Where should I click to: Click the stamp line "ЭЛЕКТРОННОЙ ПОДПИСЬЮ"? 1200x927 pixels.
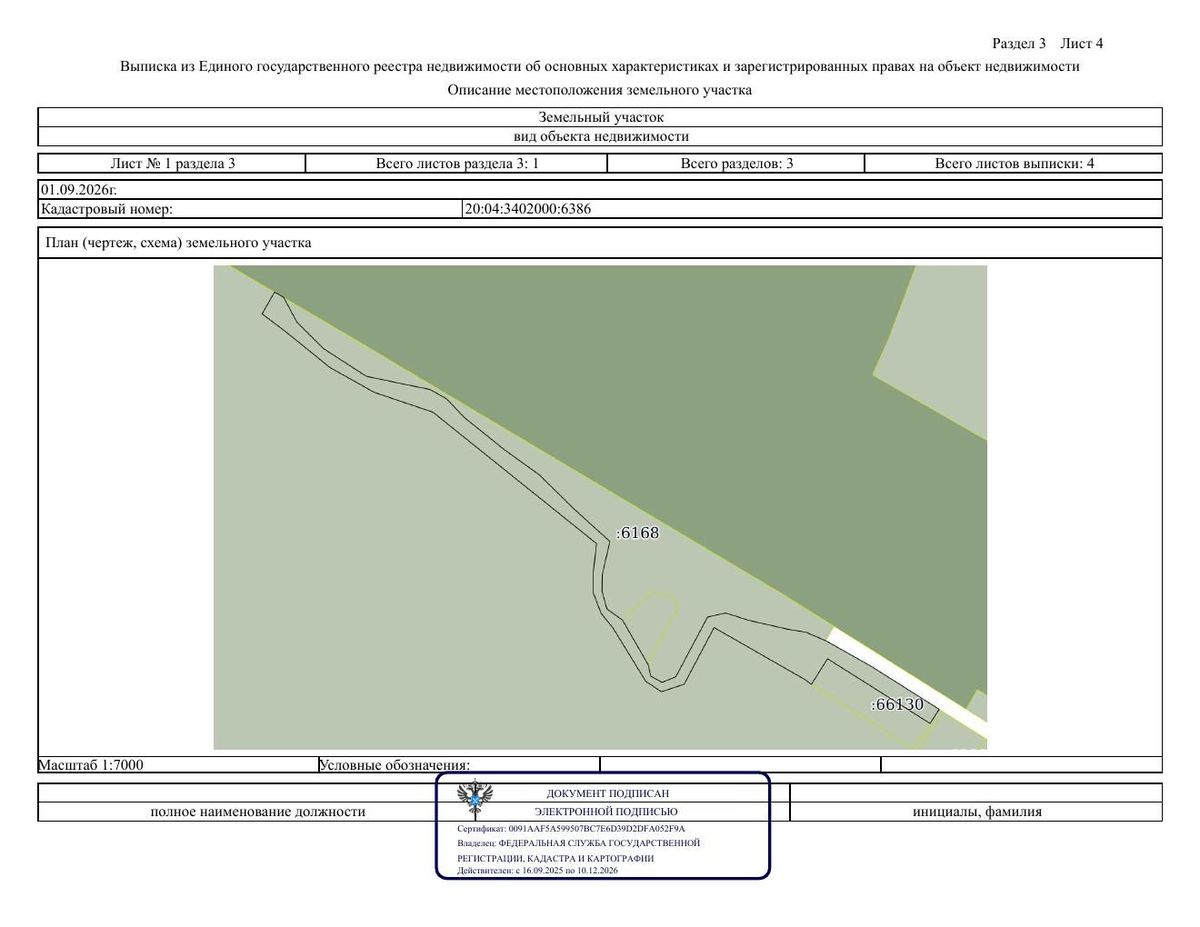[606, 812]
